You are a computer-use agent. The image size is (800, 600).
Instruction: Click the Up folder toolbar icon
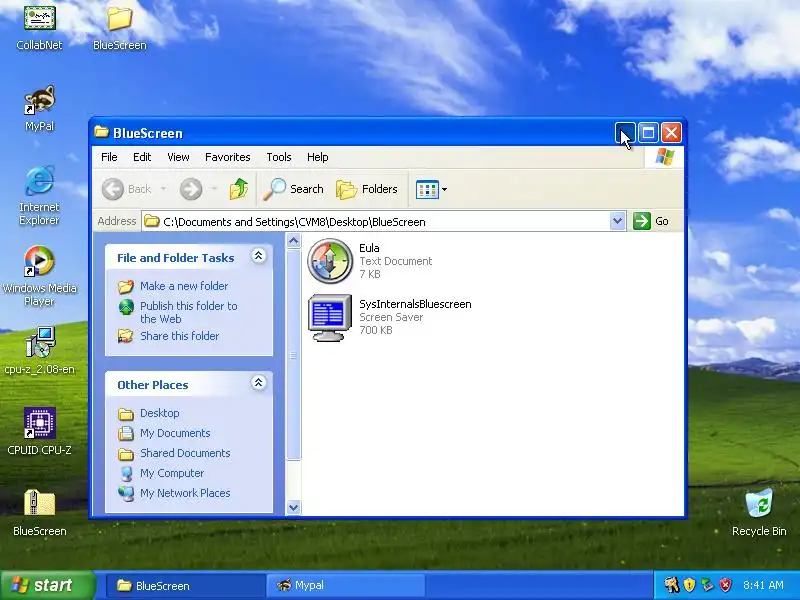coord(238,189)
